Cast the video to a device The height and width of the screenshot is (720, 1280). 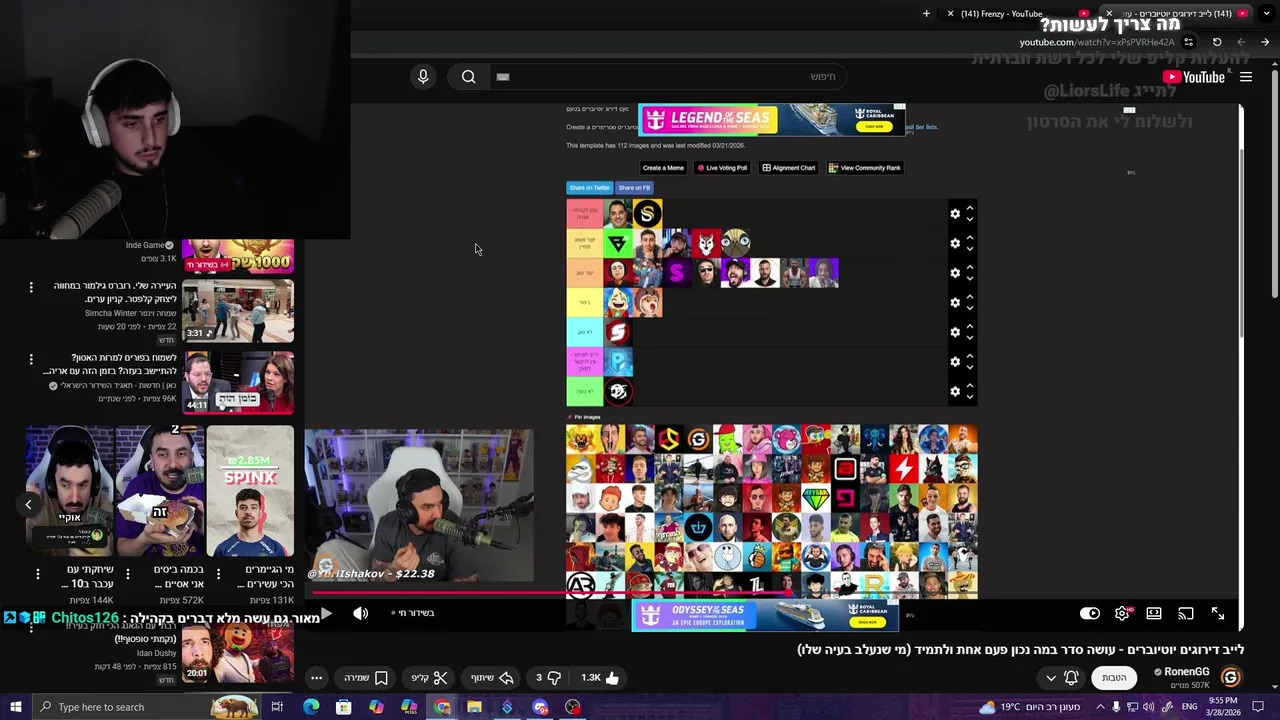(1186, 613)
